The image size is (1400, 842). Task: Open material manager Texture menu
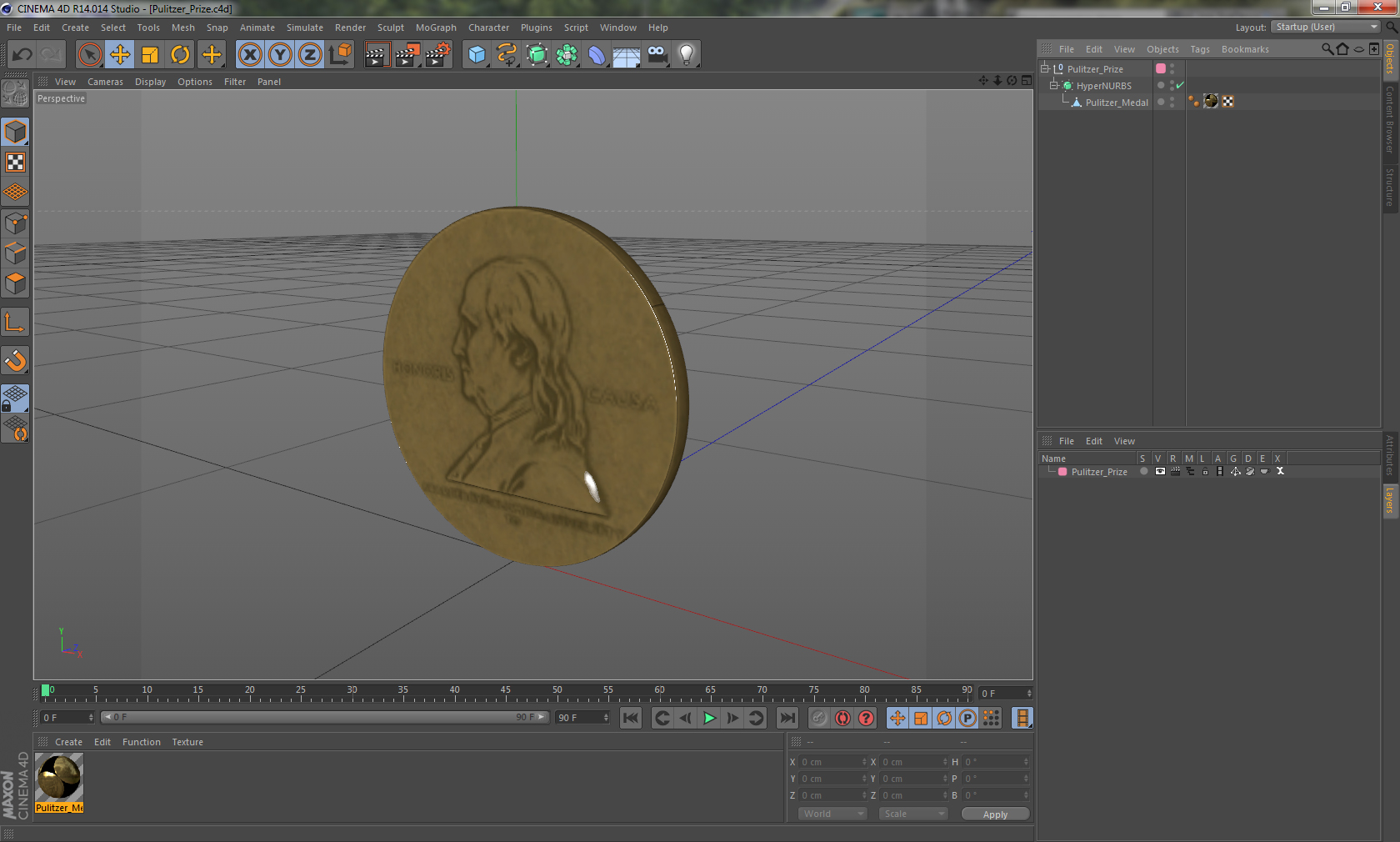(187, 742)
